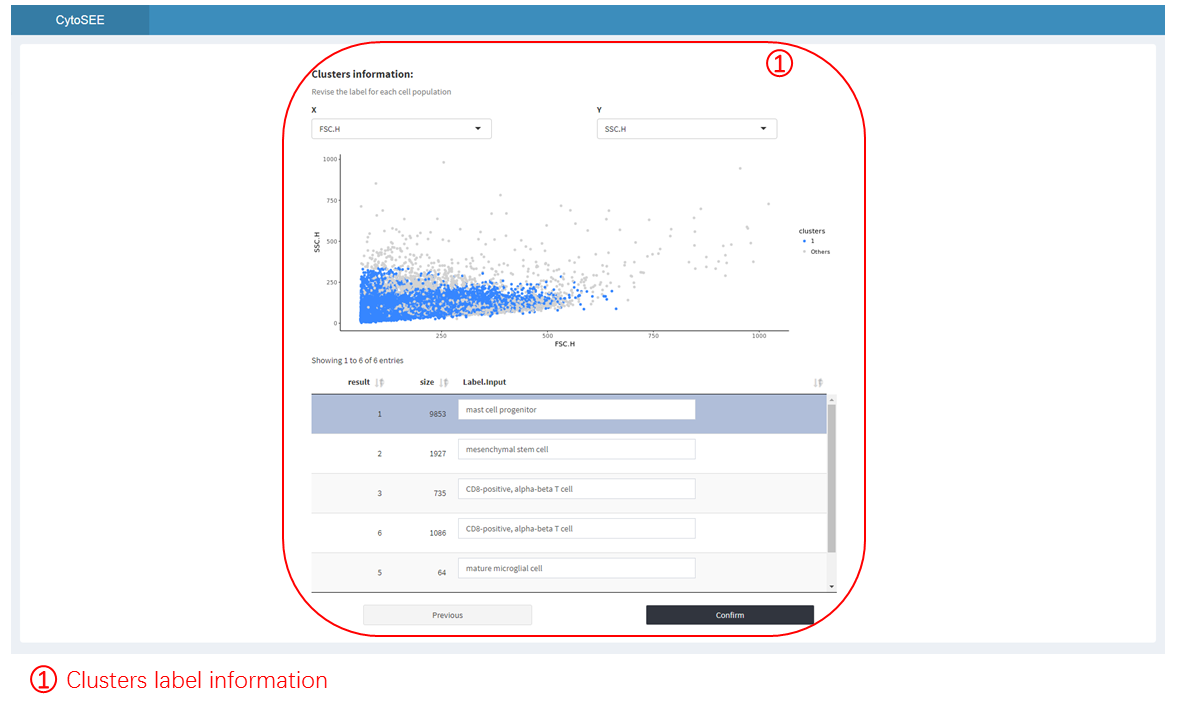Sort the table by result column
This screenshot has width=1180, height=703.
[x=379, y=382]
